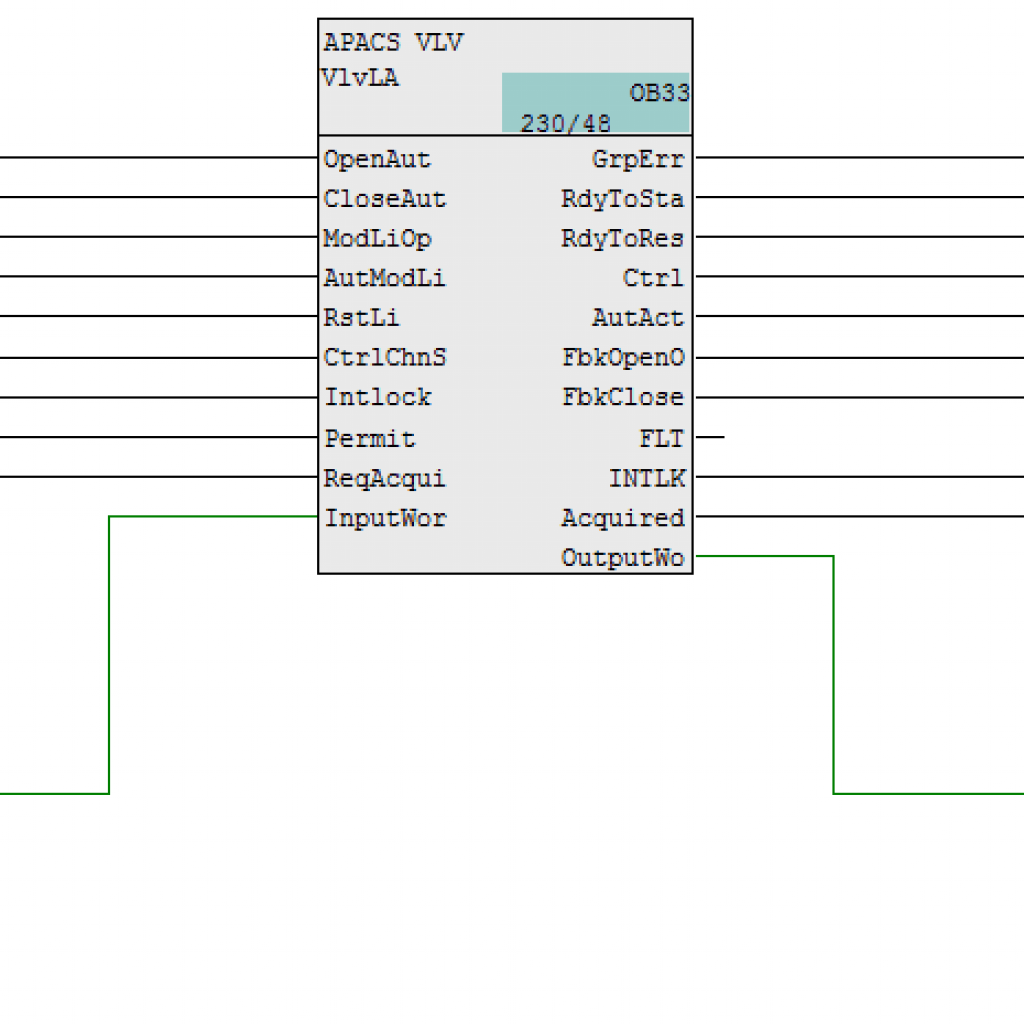Select the APACS VLV block name
This screenshot has width=1024, height=1024.
[x=393, y=42]
